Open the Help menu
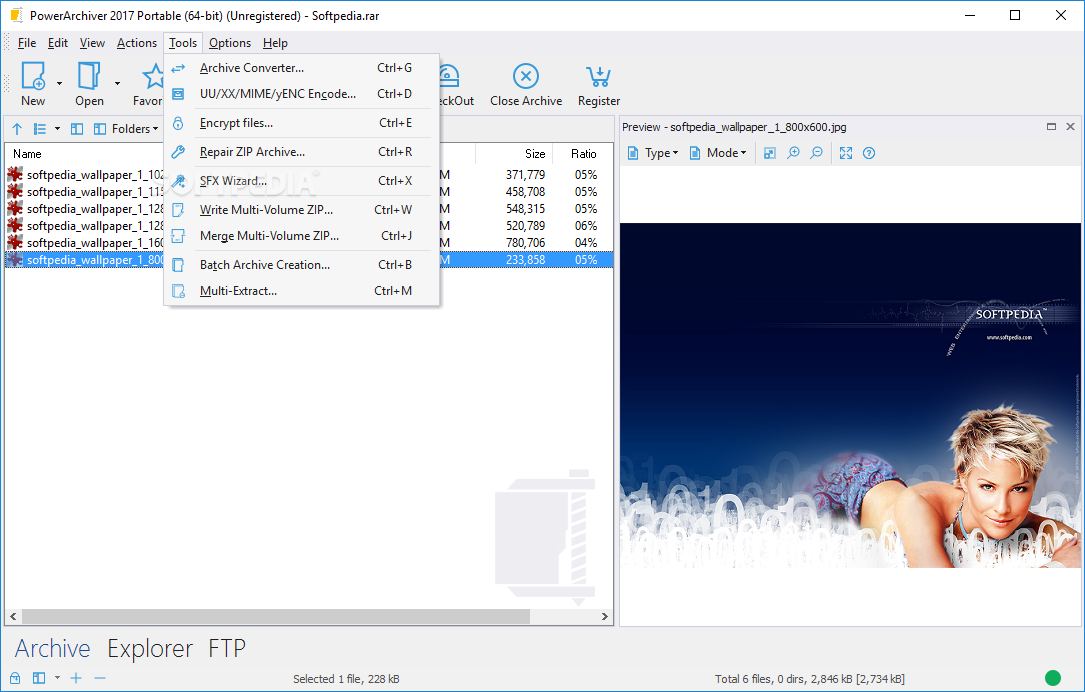The image size is (1085, 692). point(275,43)
